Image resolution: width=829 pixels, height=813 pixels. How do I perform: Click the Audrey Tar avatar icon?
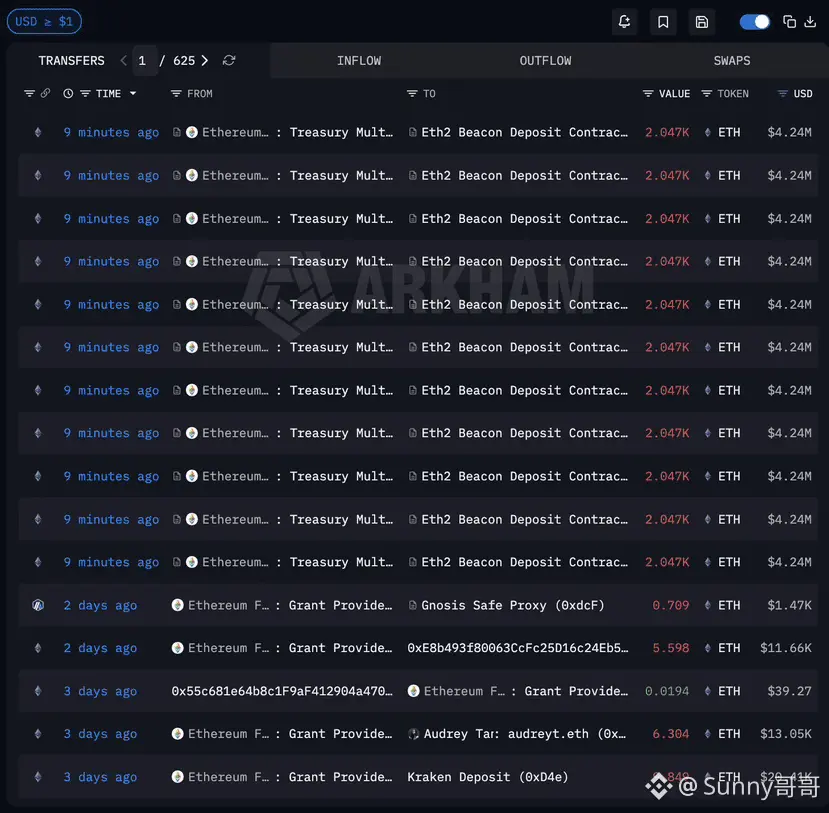pos(413,734)
